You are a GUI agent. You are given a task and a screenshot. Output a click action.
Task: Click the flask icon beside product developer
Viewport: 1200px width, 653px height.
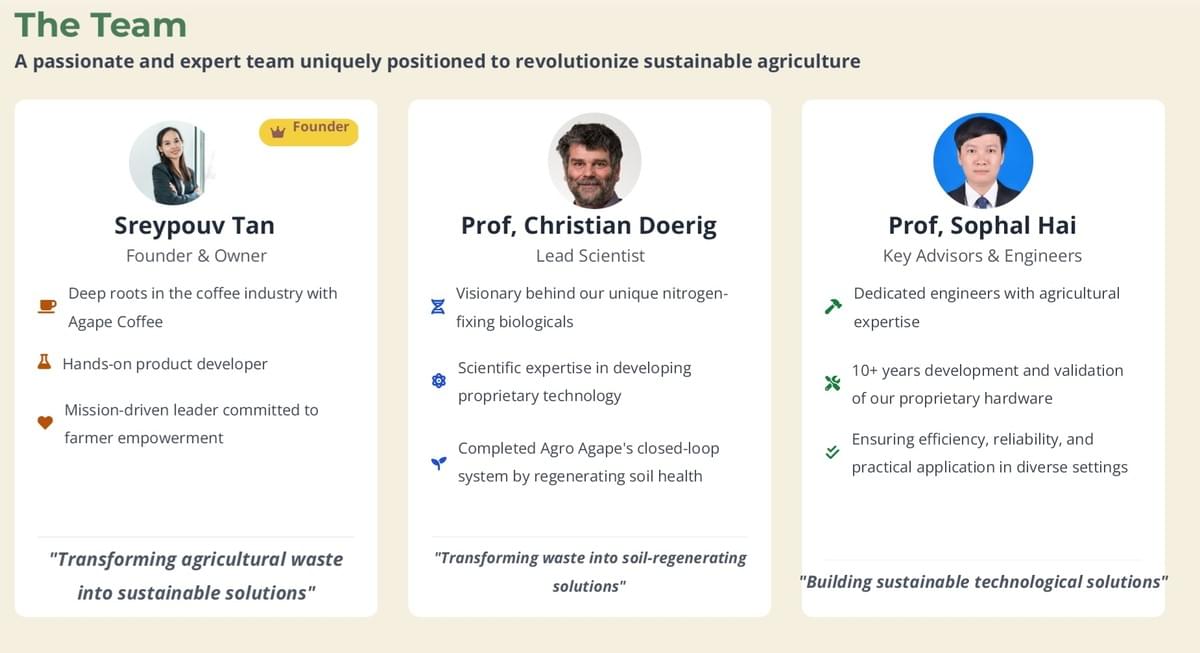tap(44, 363)
